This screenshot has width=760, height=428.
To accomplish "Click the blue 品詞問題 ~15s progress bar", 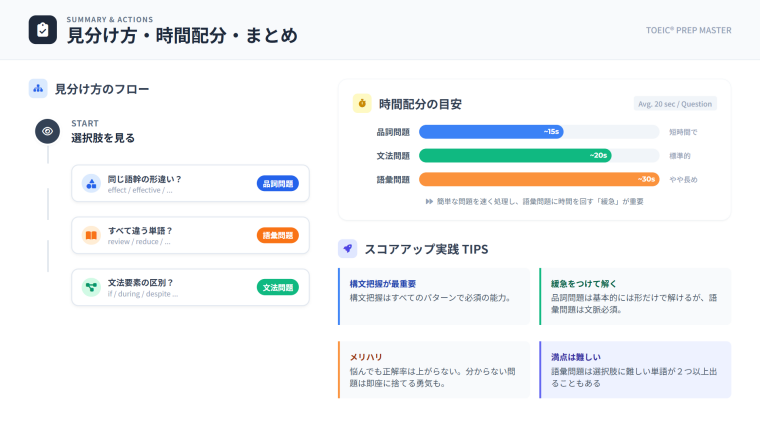I will pos(491,131).
